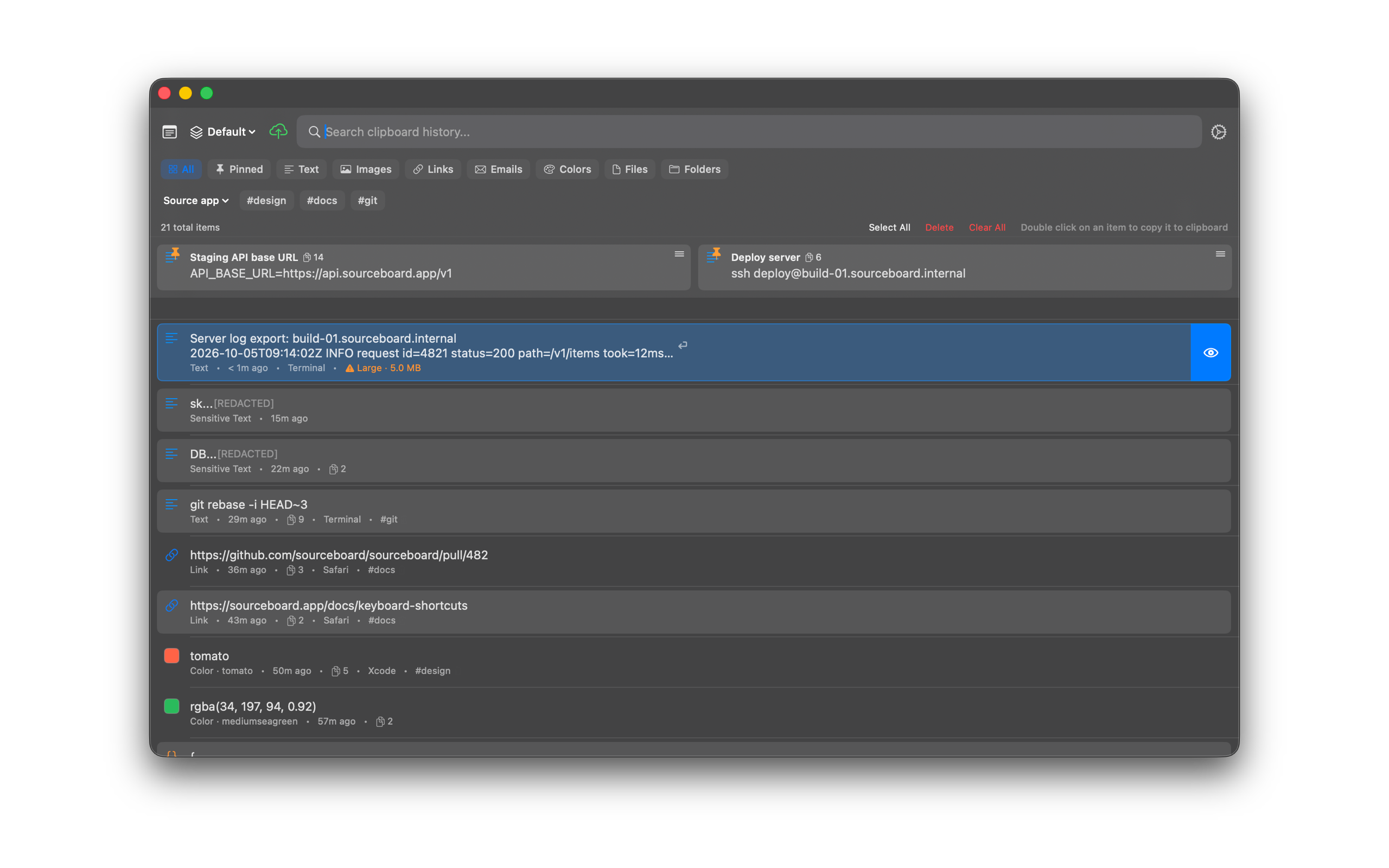Click the green rgba(34, 197, 94) swatch

pyautogui.click(x=171, y=706)
